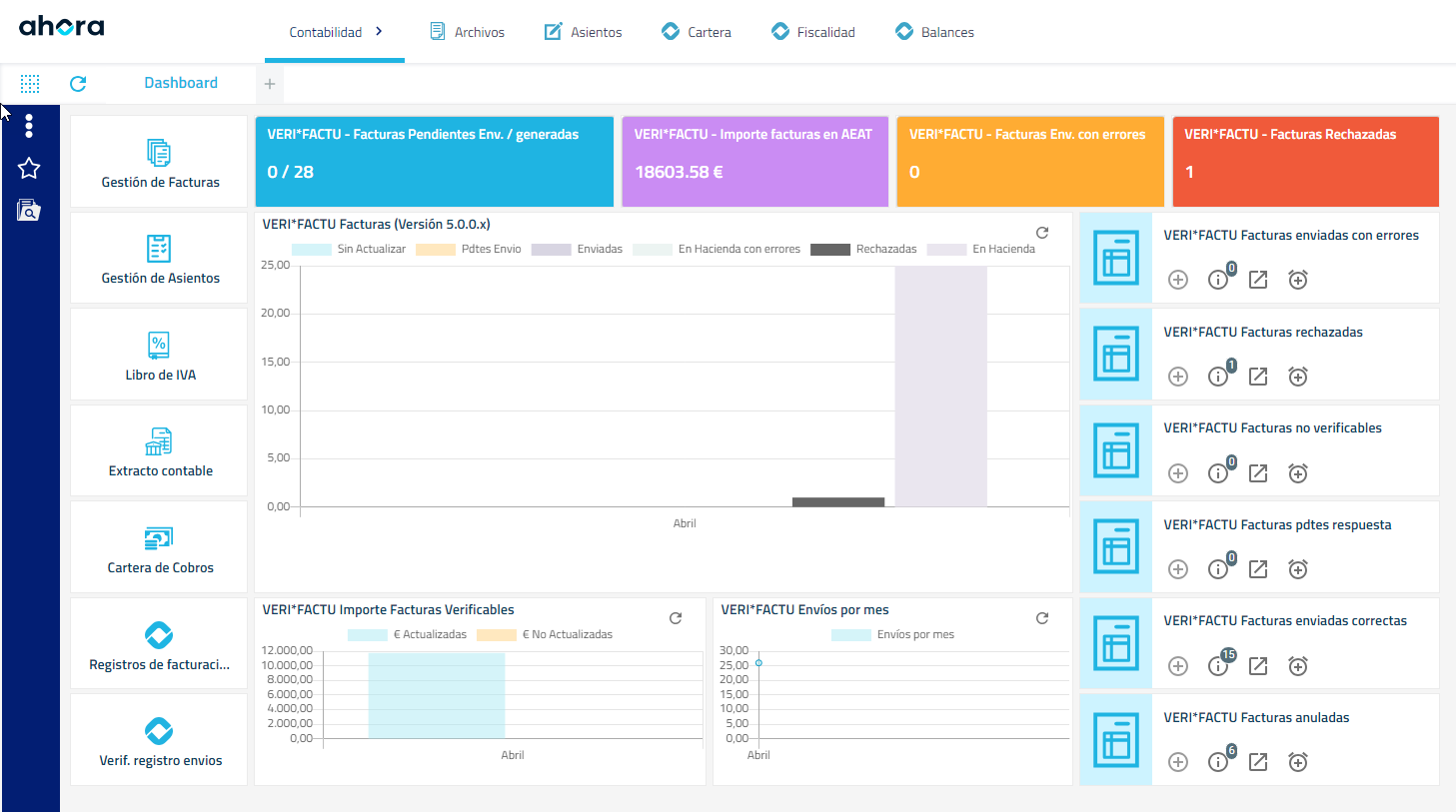Open the Extracto contable tile
The width and height of the screenshot is (1456, 812).
click(x=159, y=450)
